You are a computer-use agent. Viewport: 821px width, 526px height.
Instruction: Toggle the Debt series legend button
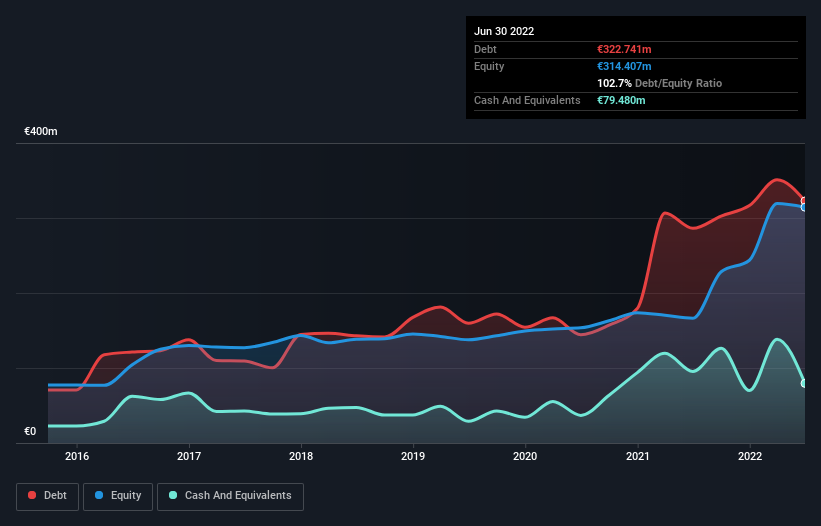coord(48,496)
